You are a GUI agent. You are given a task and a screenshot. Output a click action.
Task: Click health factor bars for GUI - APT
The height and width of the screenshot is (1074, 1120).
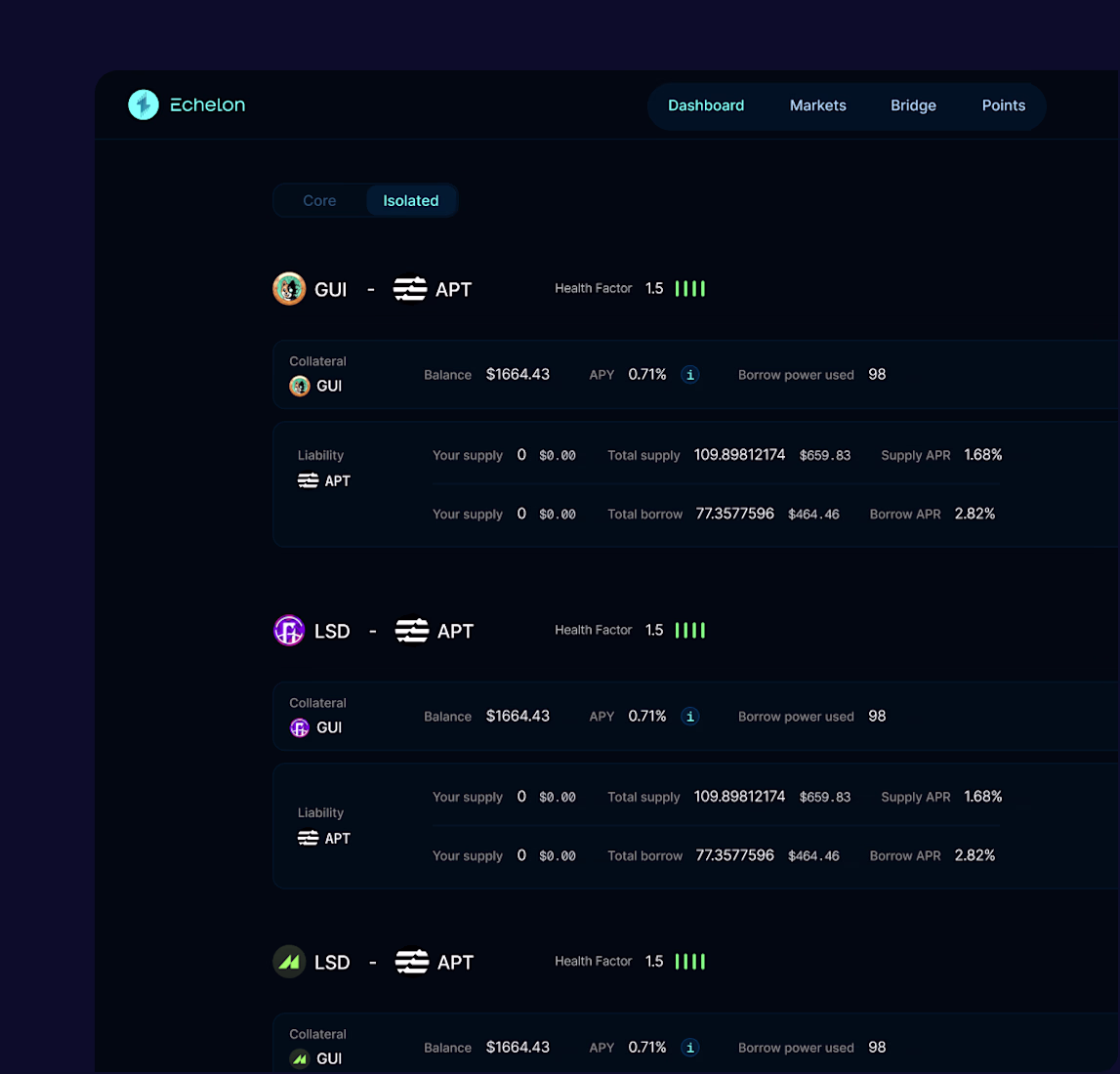point(690,288)
